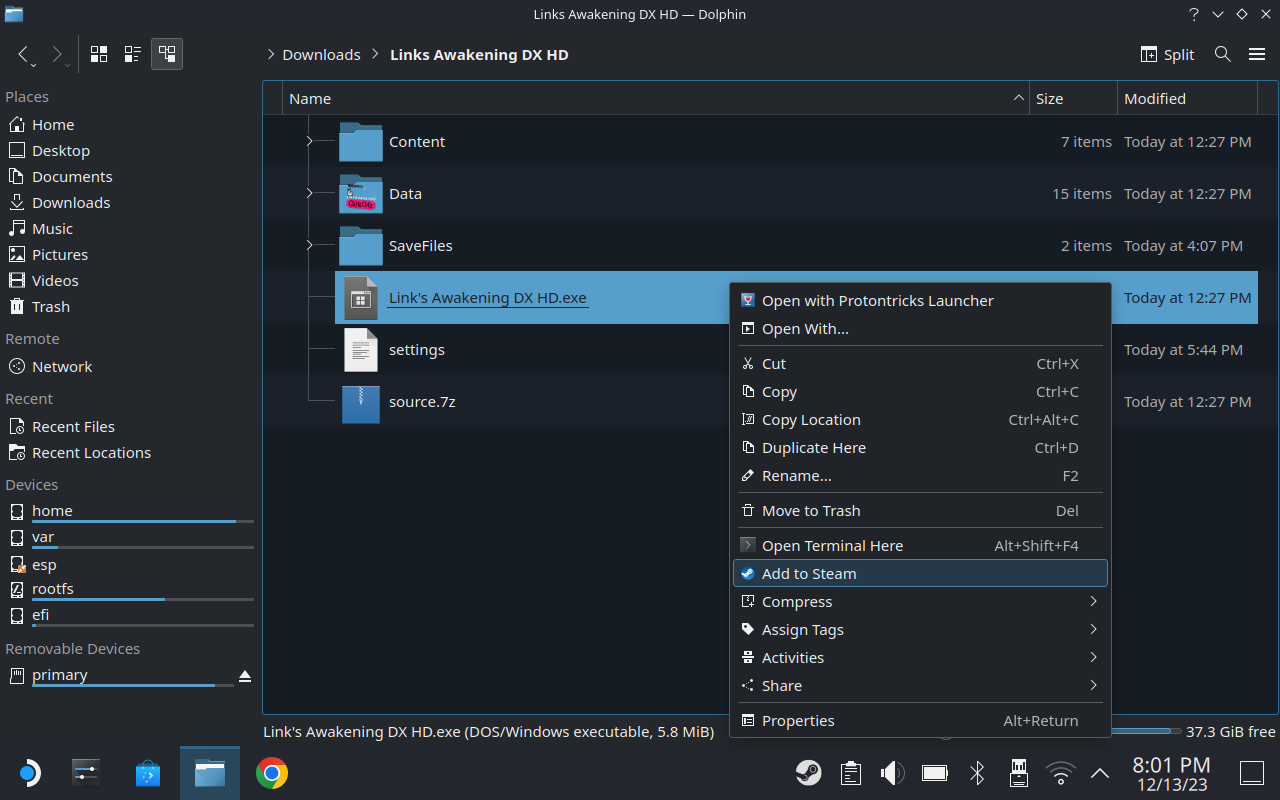
Task: Sort by the Modified column header
Action: point(1187,98)
